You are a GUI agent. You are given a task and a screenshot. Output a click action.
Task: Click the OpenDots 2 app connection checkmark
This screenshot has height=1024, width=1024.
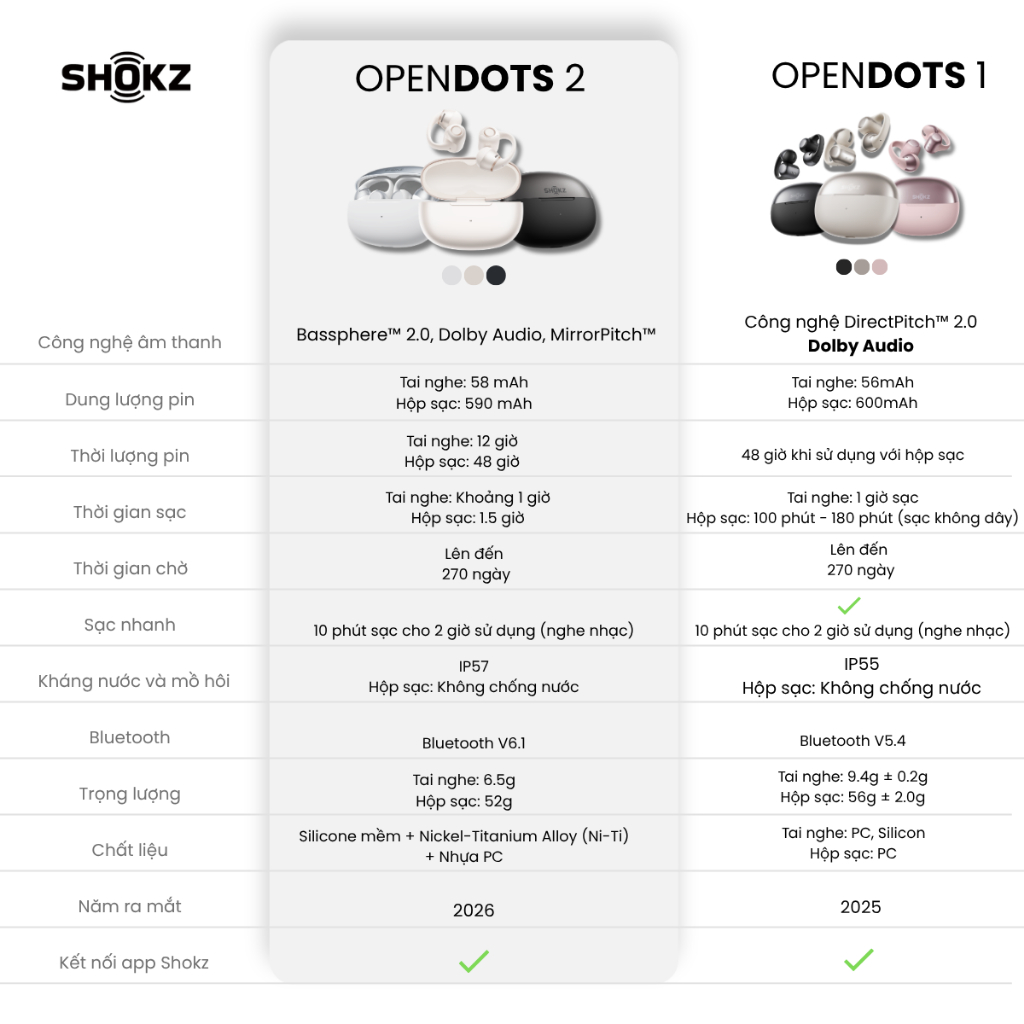473,961
